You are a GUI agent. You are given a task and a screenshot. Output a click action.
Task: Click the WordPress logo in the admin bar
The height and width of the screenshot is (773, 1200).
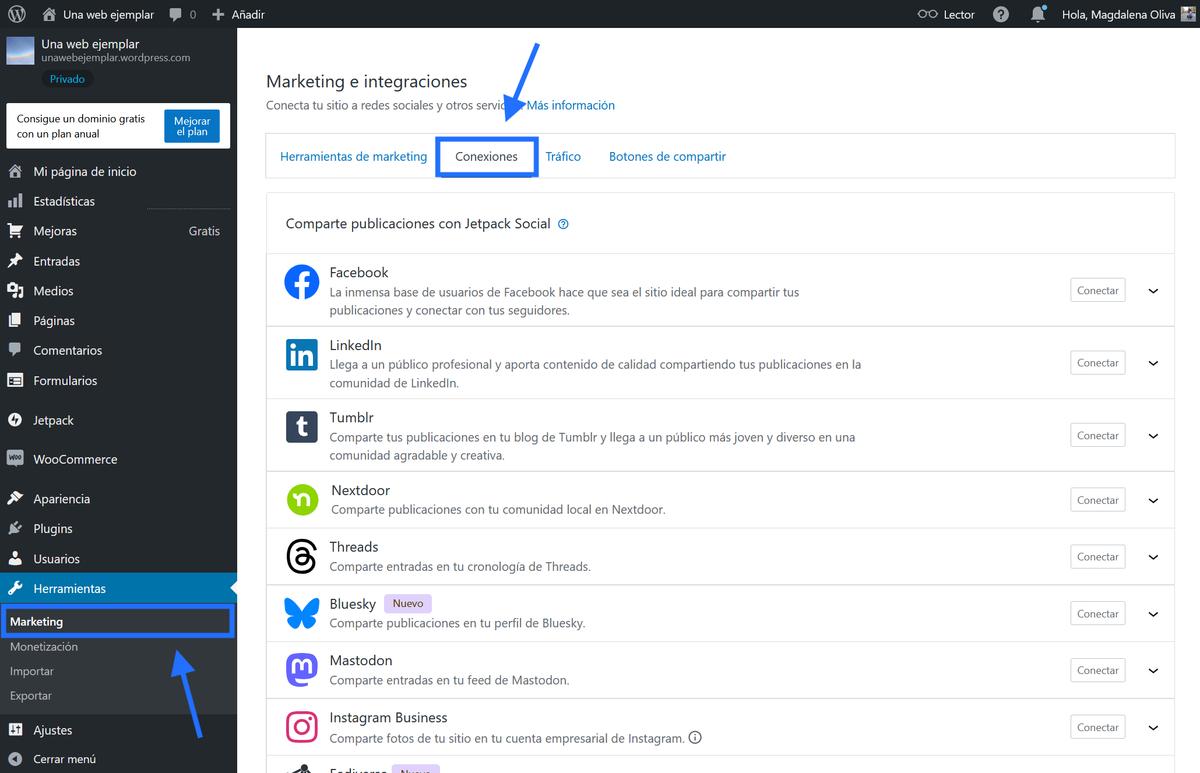[14, 14]
